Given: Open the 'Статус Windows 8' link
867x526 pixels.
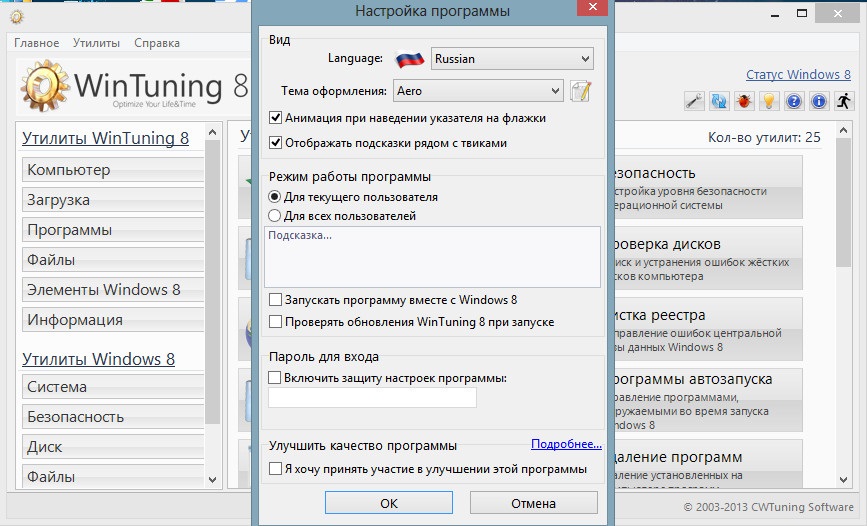Looking at the screenshot, I should point(798,75).
